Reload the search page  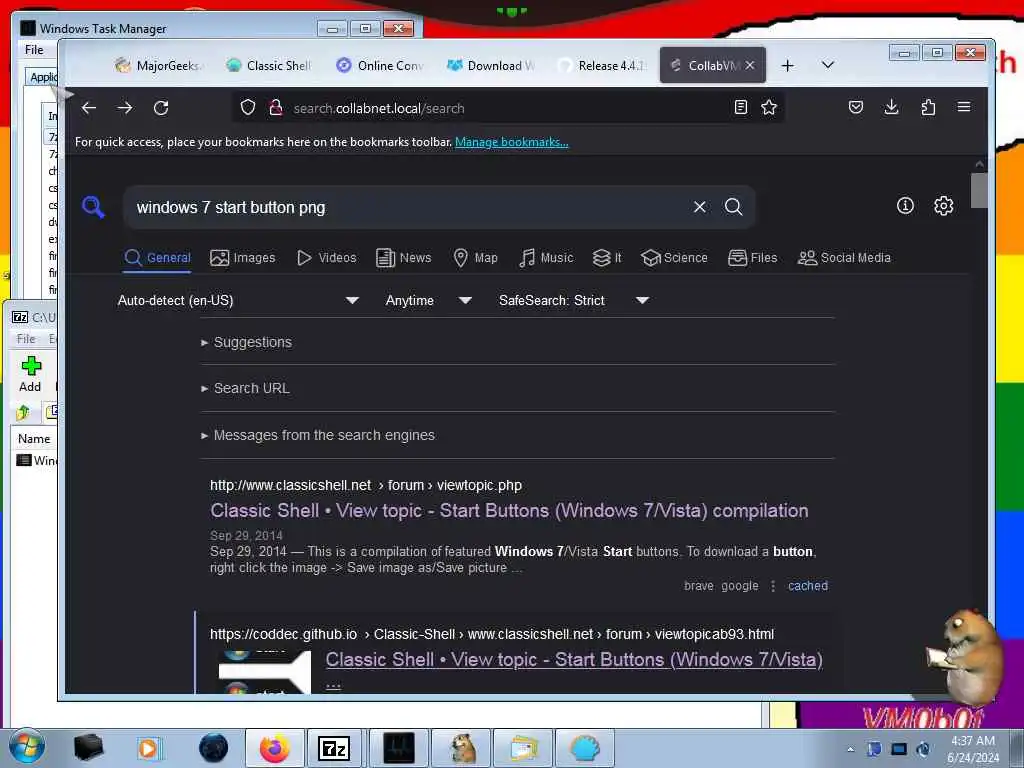(161, 108)
